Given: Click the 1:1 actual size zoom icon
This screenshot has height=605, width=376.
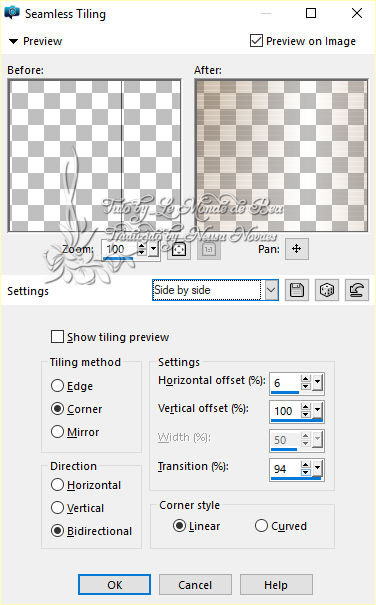Looking at the screenshot, I should [x=208, y=249].
